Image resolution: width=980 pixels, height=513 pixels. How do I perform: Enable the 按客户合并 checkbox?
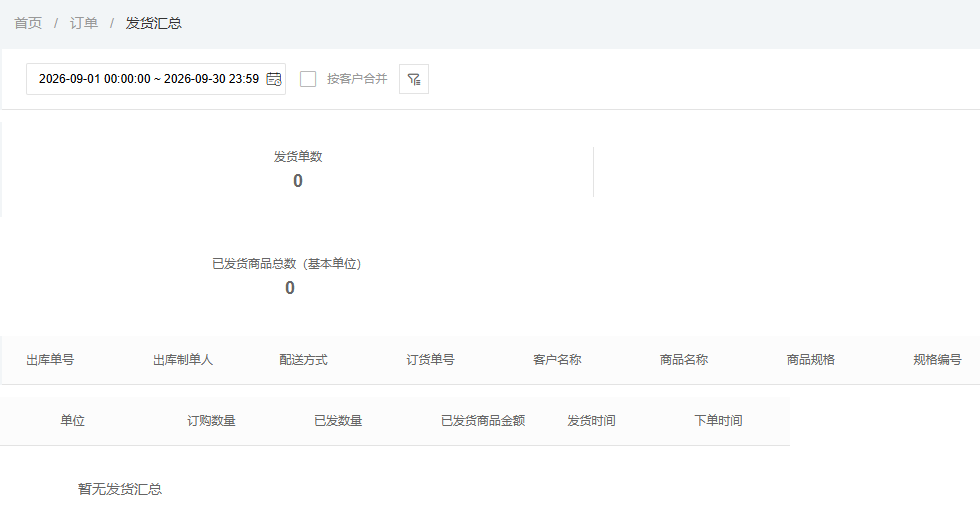tap(308, 79)
